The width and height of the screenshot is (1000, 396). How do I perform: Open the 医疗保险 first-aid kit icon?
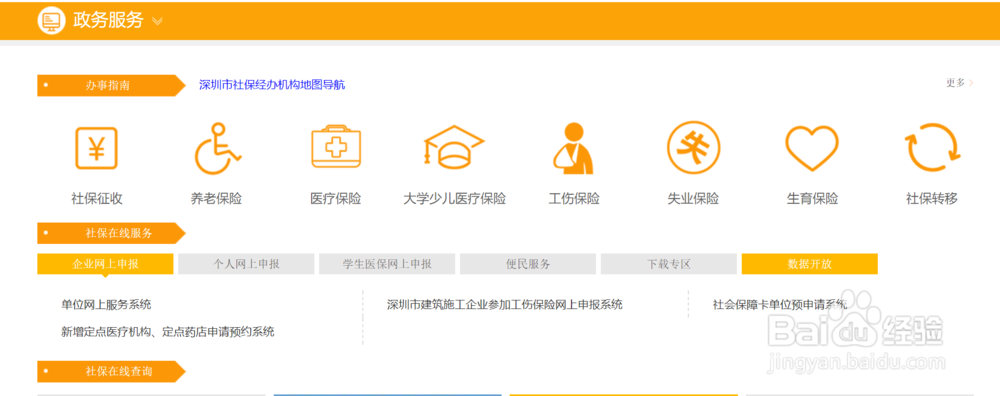[x=336, y=147]
